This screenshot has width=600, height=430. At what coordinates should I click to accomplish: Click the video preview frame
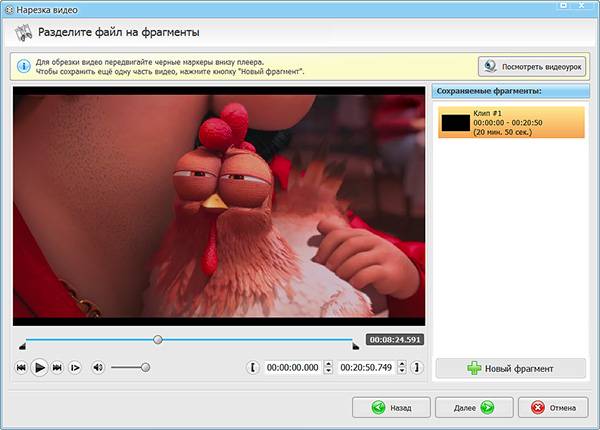click(x=219, y=206)
